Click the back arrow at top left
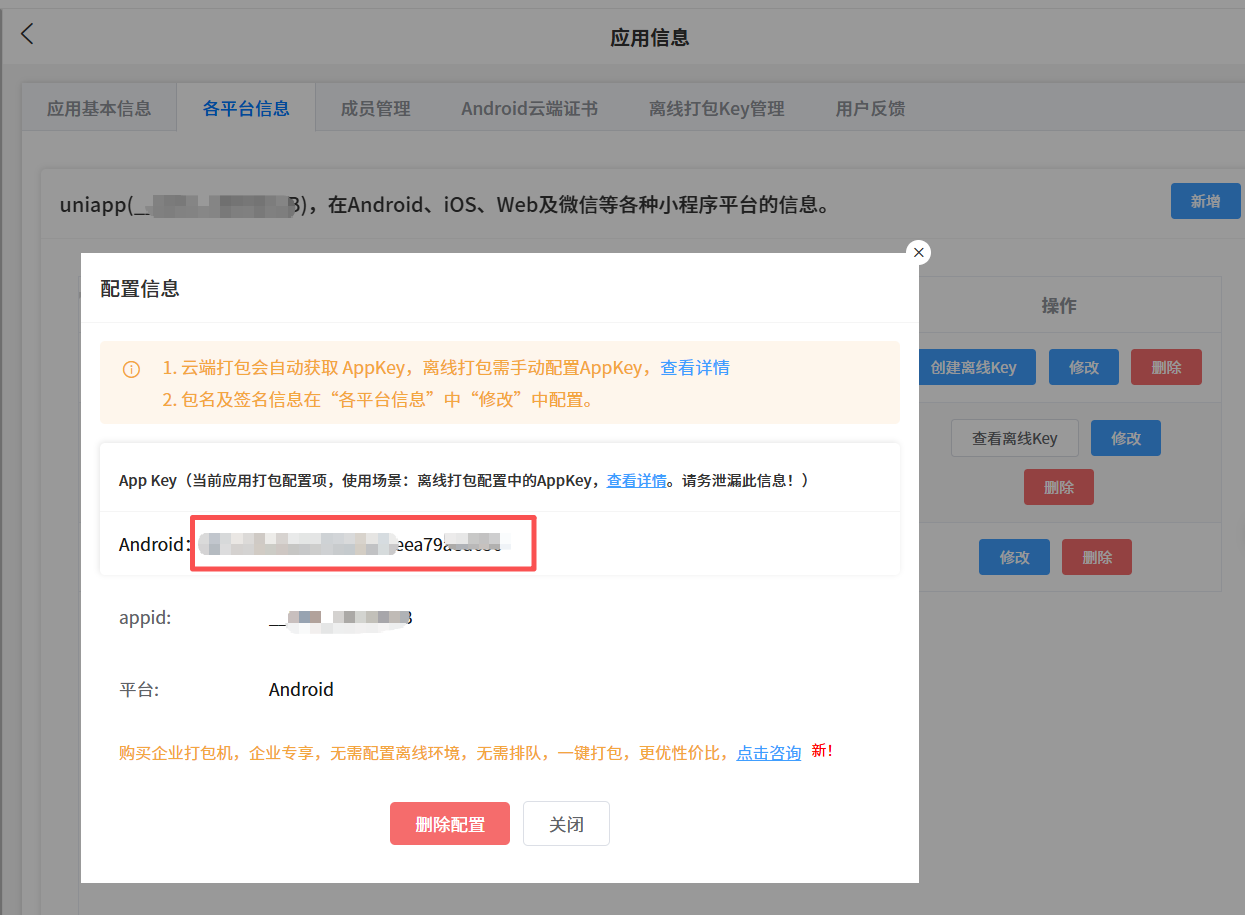The height and width of the screenshot is (915, 1245). coord(27,33)
